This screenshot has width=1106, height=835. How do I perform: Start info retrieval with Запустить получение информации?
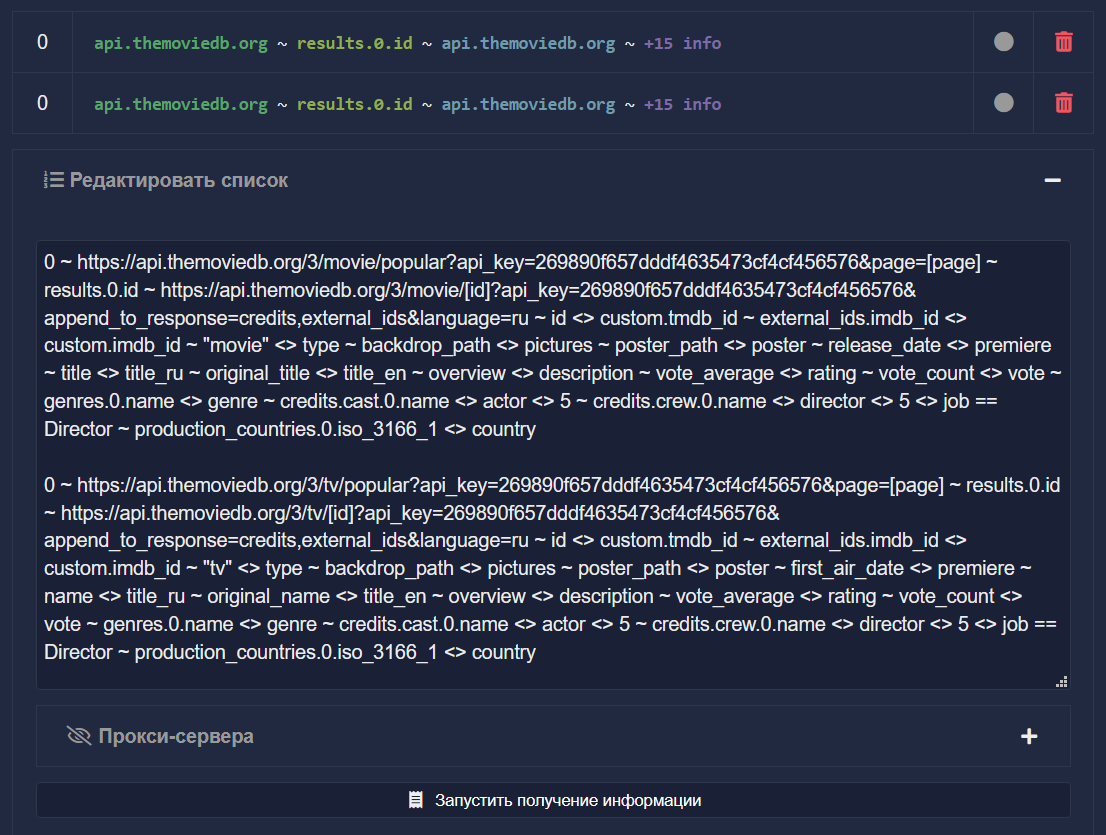[x=553, y=800]
